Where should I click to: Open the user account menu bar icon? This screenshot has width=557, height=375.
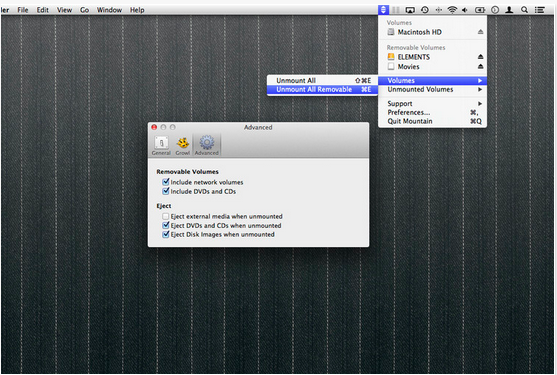[509, 10]
